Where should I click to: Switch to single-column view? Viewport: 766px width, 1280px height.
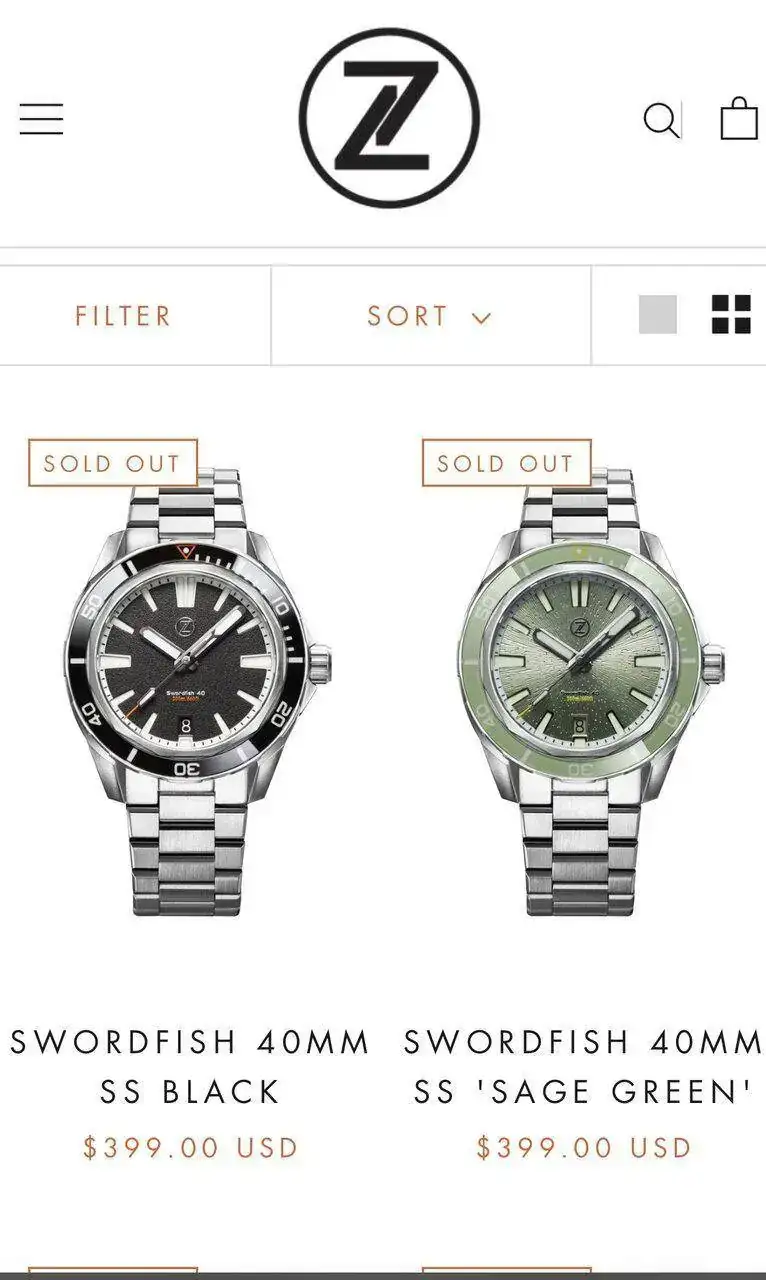658,315
